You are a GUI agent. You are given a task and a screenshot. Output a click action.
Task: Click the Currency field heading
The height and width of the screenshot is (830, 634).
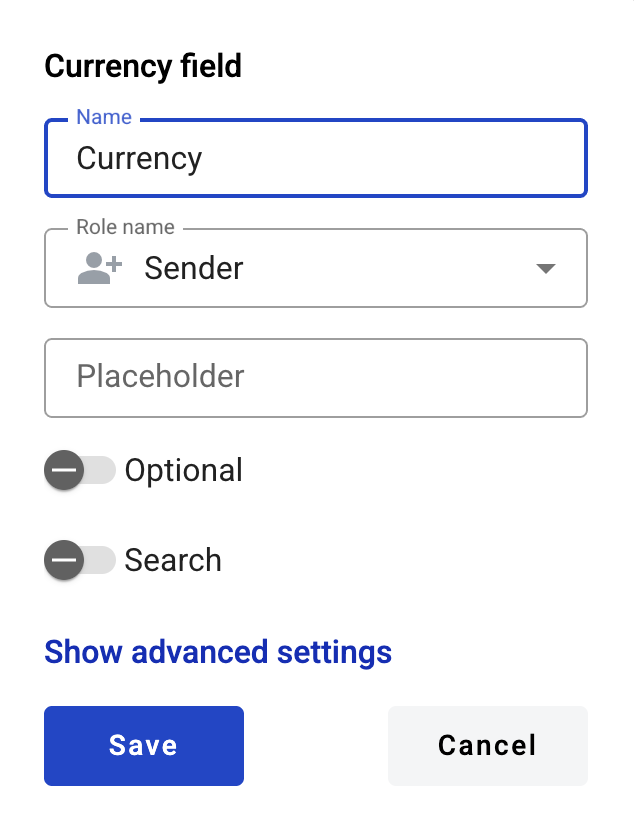tap(142, 66)
